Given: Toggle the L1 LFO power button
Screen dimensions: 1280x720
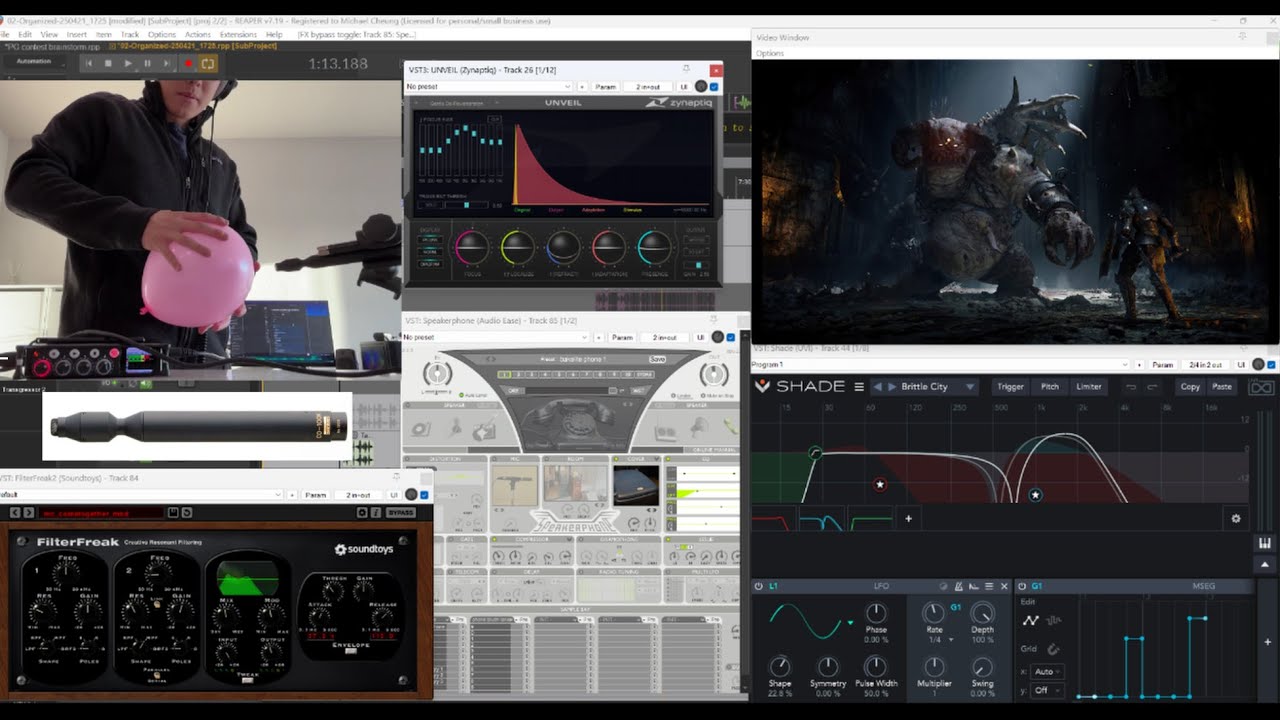Looking at the screenshot, I should (759, 586).
